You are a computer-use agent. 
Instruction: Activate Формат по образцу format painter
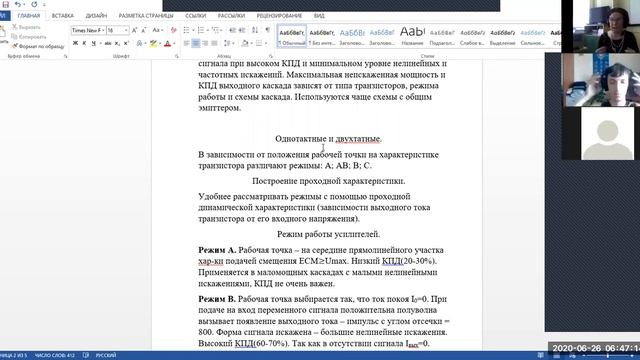pos(38,46)
